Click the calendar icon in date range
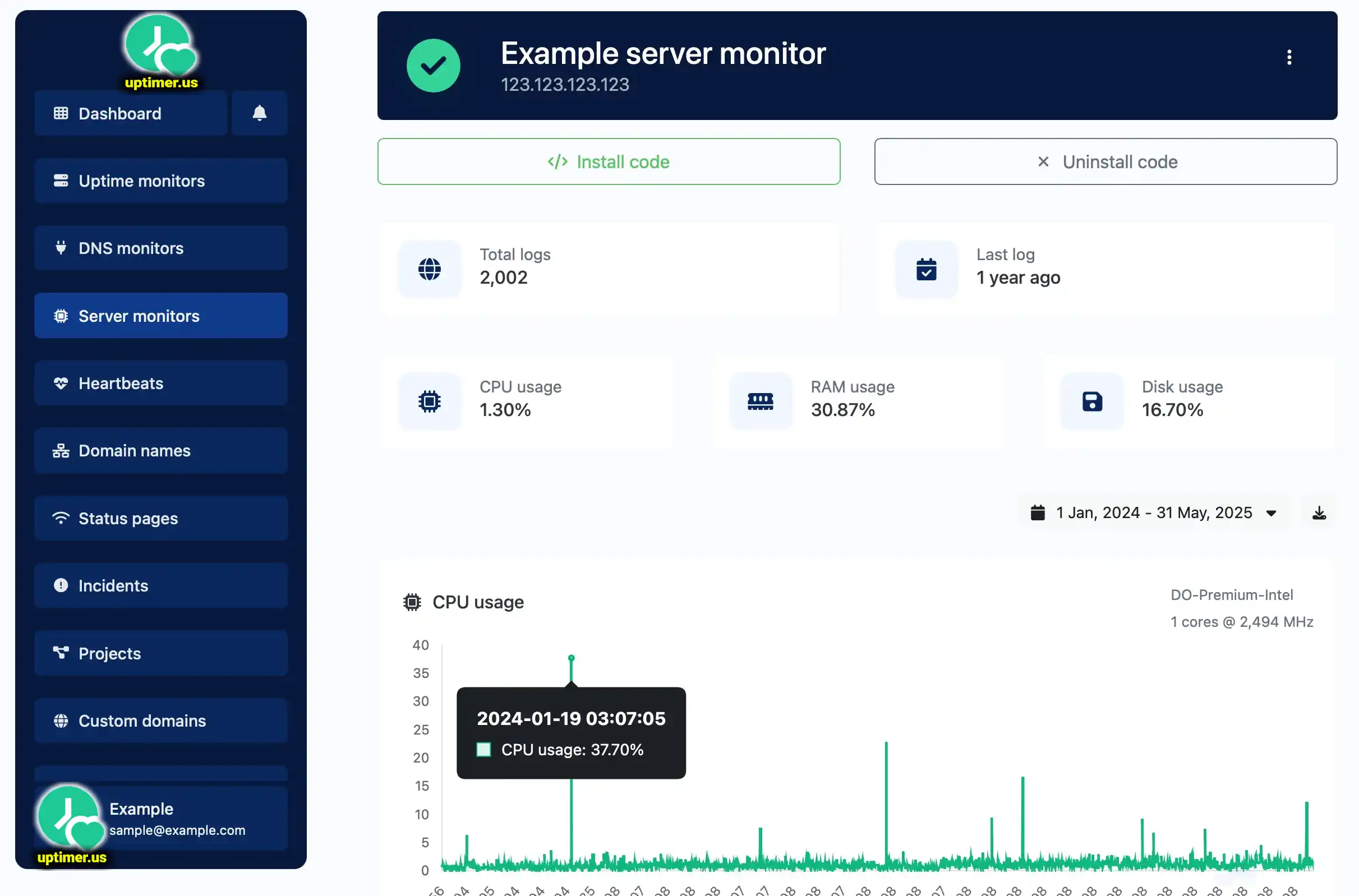Screen dimensions: 1359x896 point(1037,512)
